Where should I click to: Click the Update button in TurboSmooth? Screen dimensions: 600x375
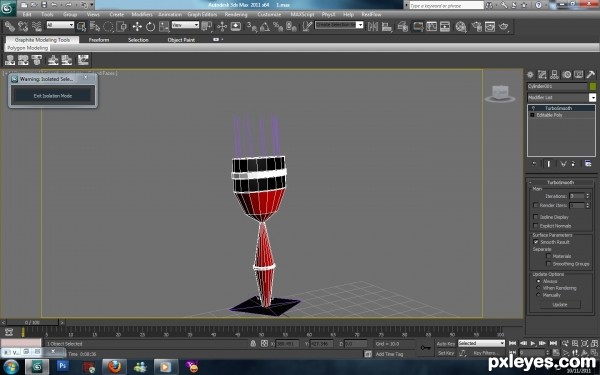click(x=560, y=305)
